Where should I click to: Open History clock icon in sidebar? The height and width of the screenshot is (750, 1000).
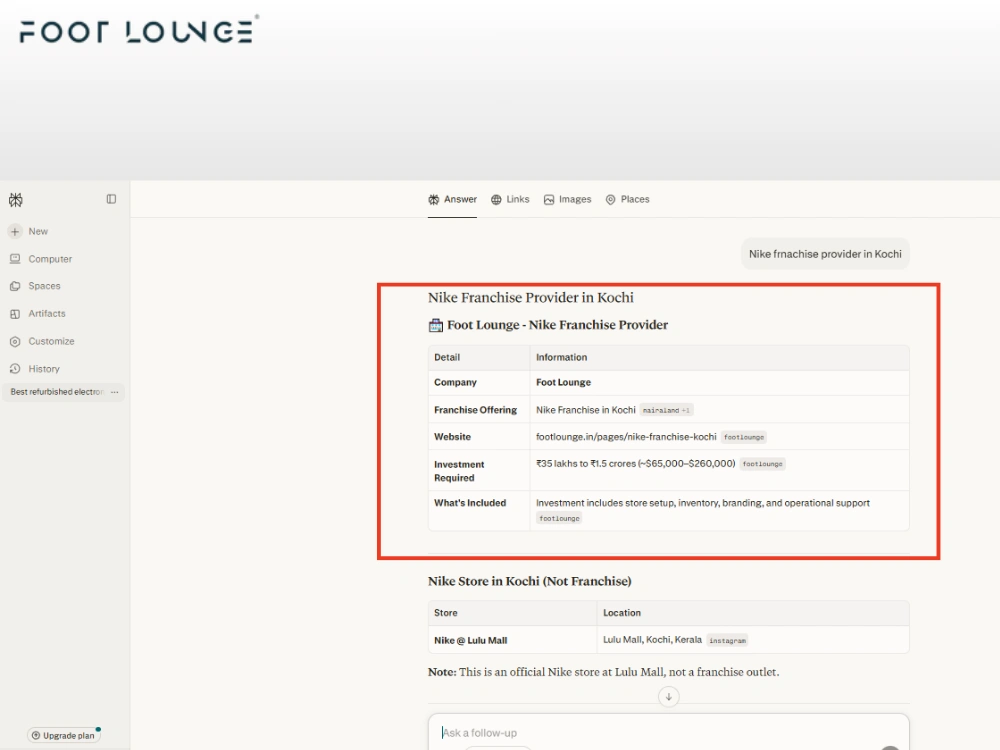tap(15, 369)
